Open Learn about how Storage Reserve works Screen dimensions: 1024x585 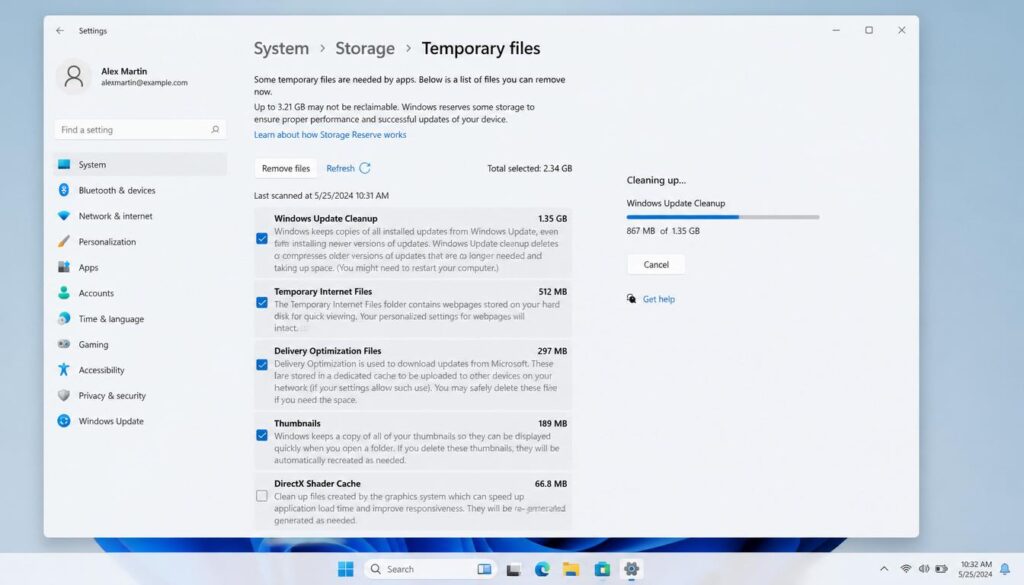[330, 134]
